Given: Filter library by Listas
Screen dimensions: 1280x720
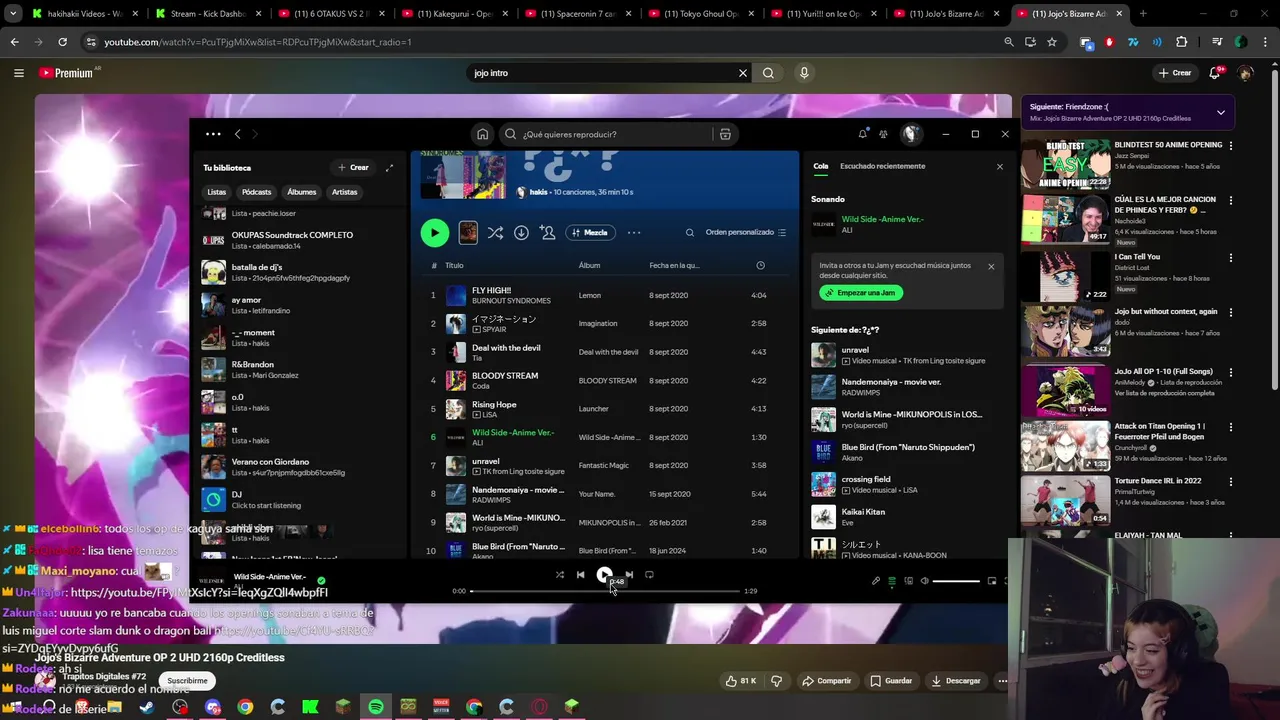Looking at the screenshot, I should [x=217, y=192].
